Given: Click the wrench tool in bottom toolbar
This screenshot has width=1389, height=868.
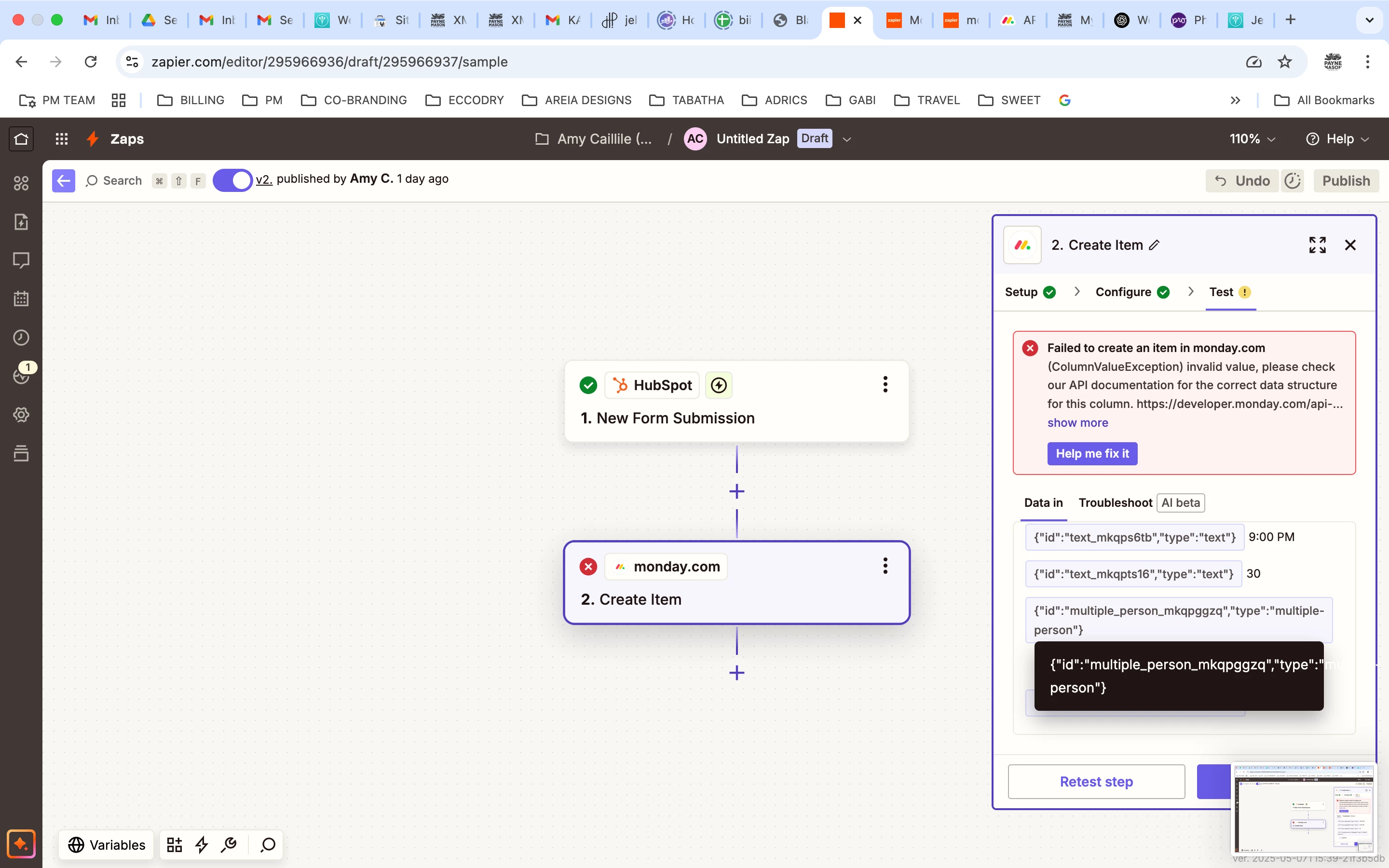Looking at the screenshot, I should tap(229, 844).
